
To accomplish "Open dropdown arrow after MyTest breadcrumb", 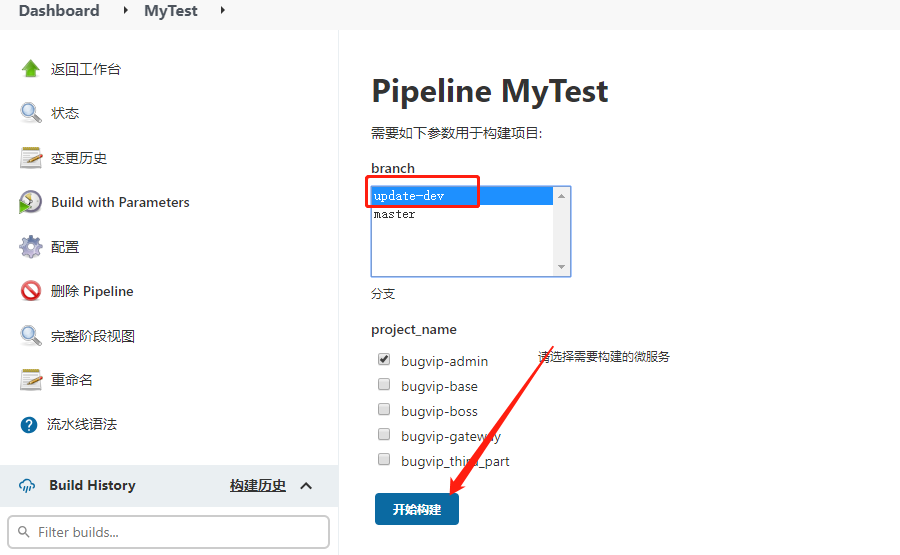I will point(223,10).
